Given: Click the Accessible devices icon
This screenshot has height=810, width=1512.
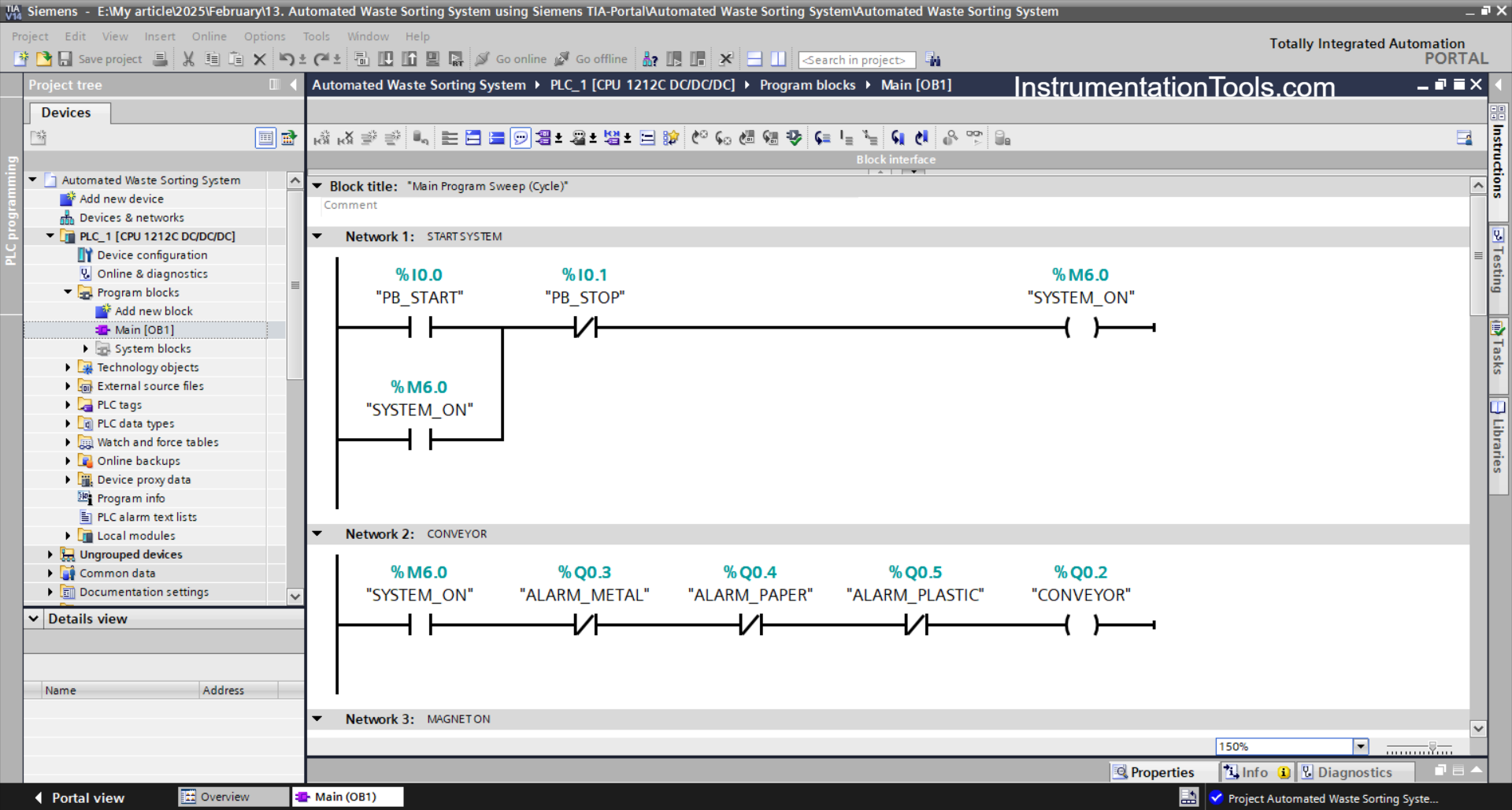Looking at the screenshot, I should tap(650, 59).
